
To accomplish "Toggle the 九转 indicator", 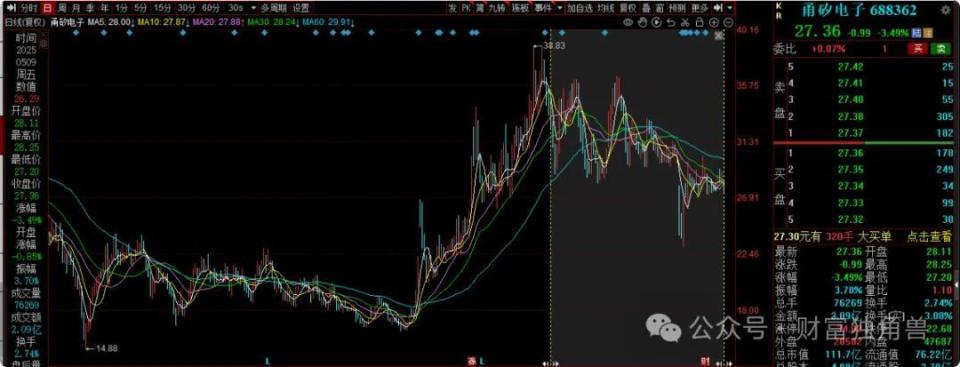I will pos(497,8).
